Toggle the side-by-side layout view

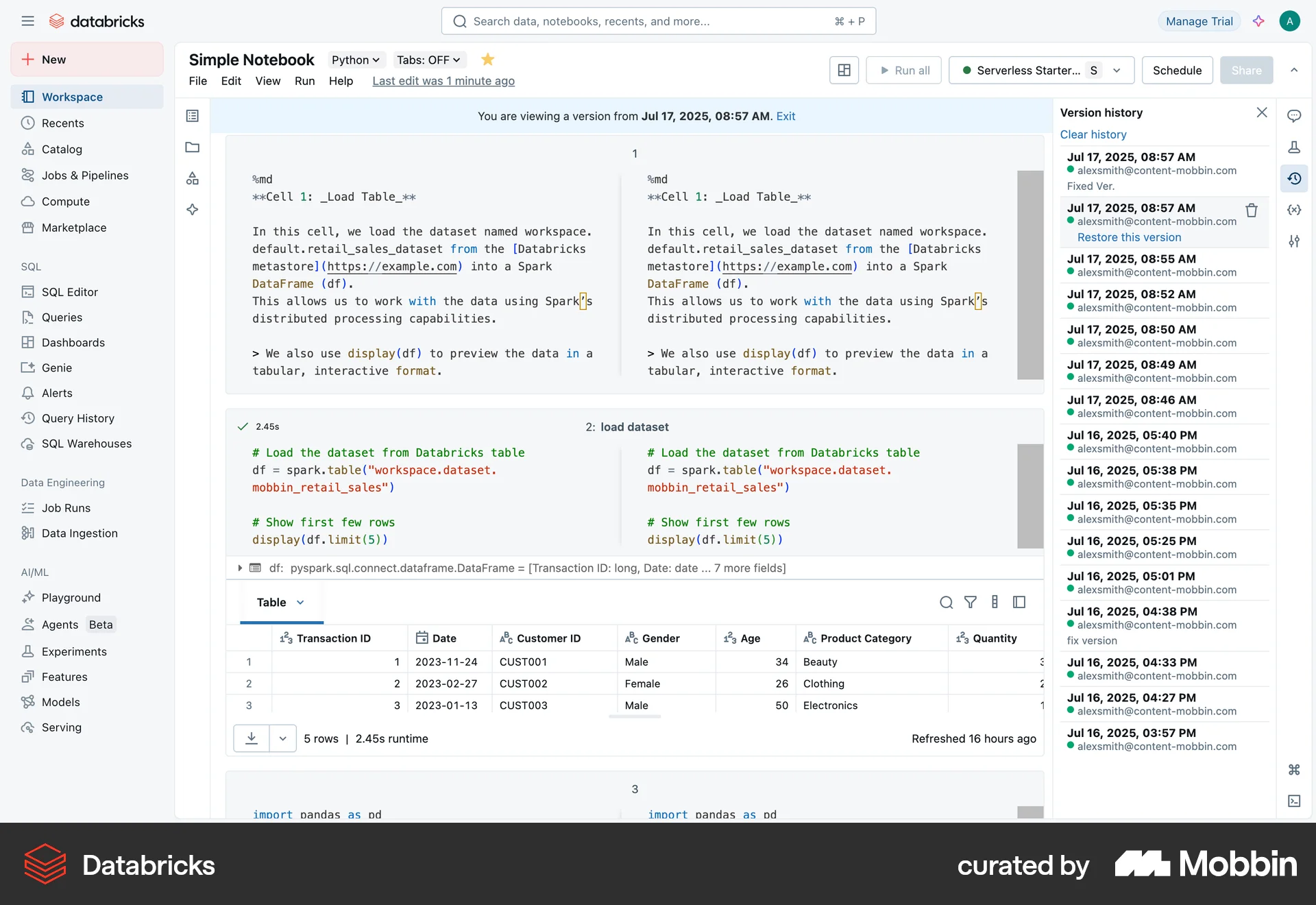(844, 70)
